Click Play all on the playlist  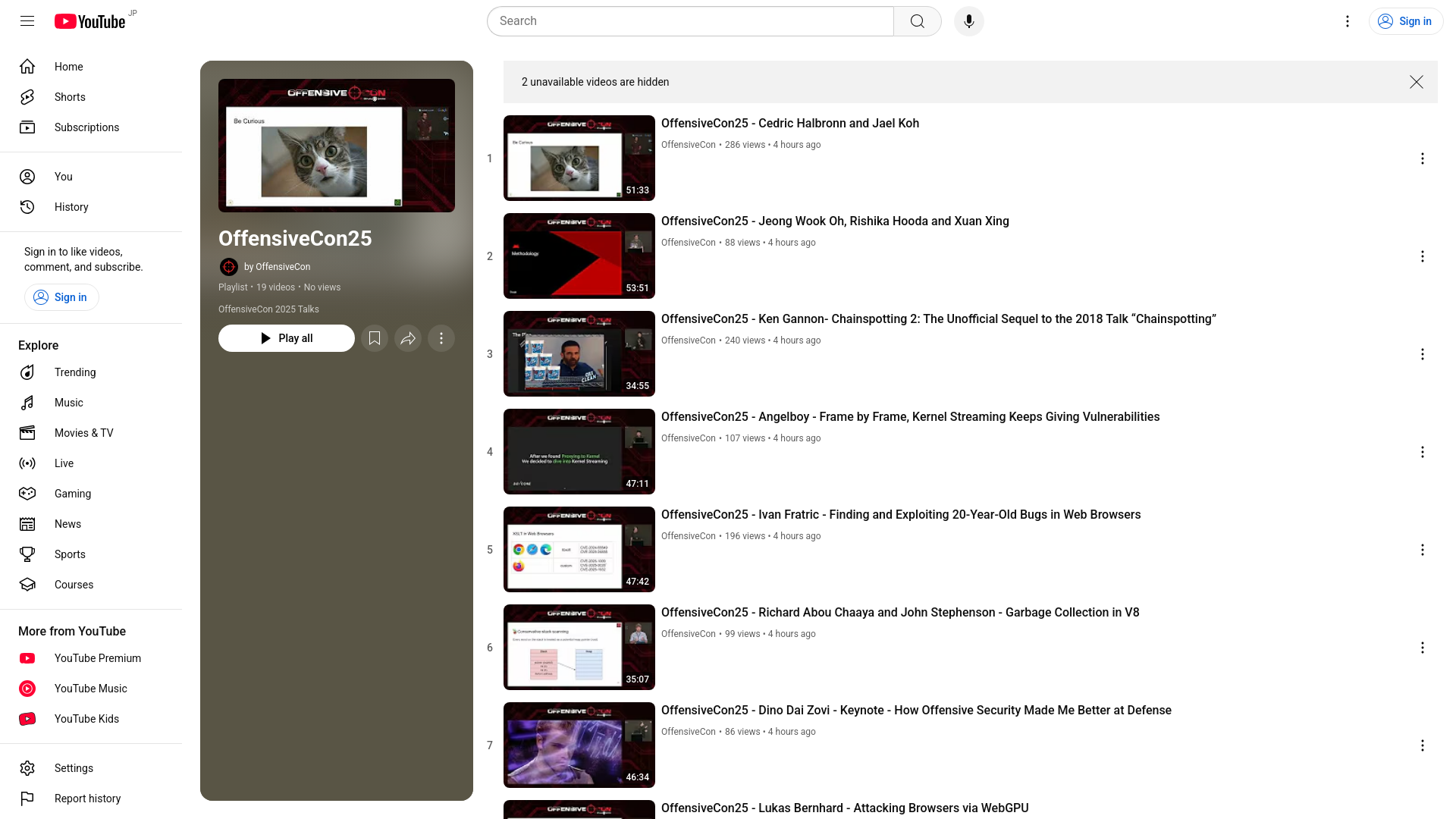[287, 338]
